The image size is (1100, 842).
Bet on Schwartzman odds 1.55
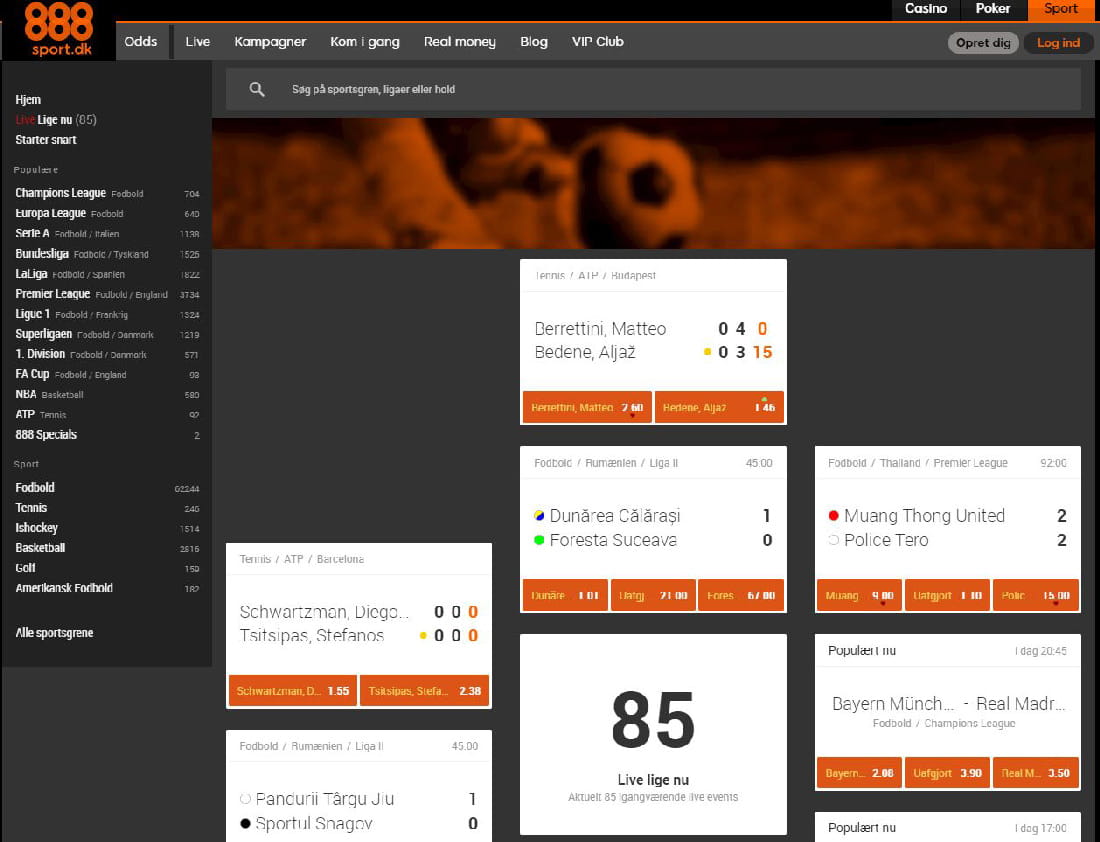(x=293, y=691)
